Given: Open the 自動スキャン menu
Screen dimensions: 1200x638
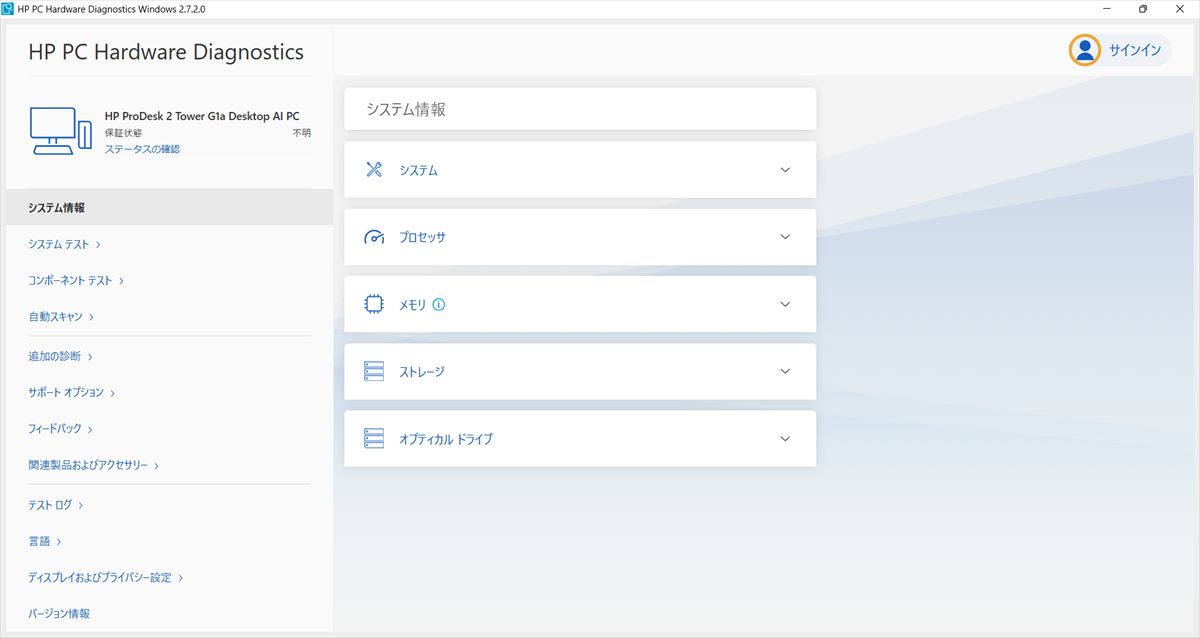Looking at the screenshot, I should point(61,317).
